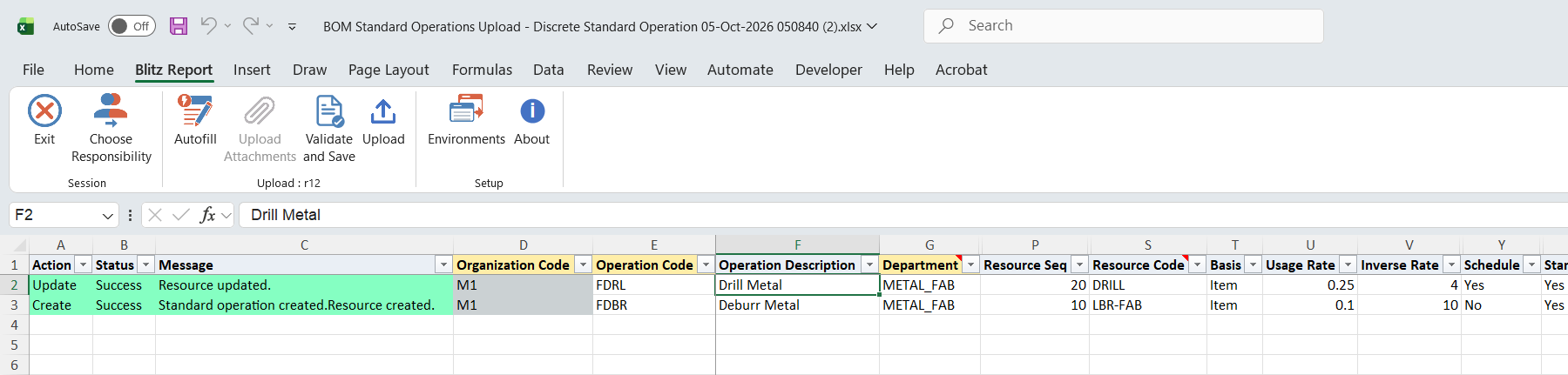Switch to the Insert tab
This screenshot has width=1568, height=375.
click(x=252, y=70)
